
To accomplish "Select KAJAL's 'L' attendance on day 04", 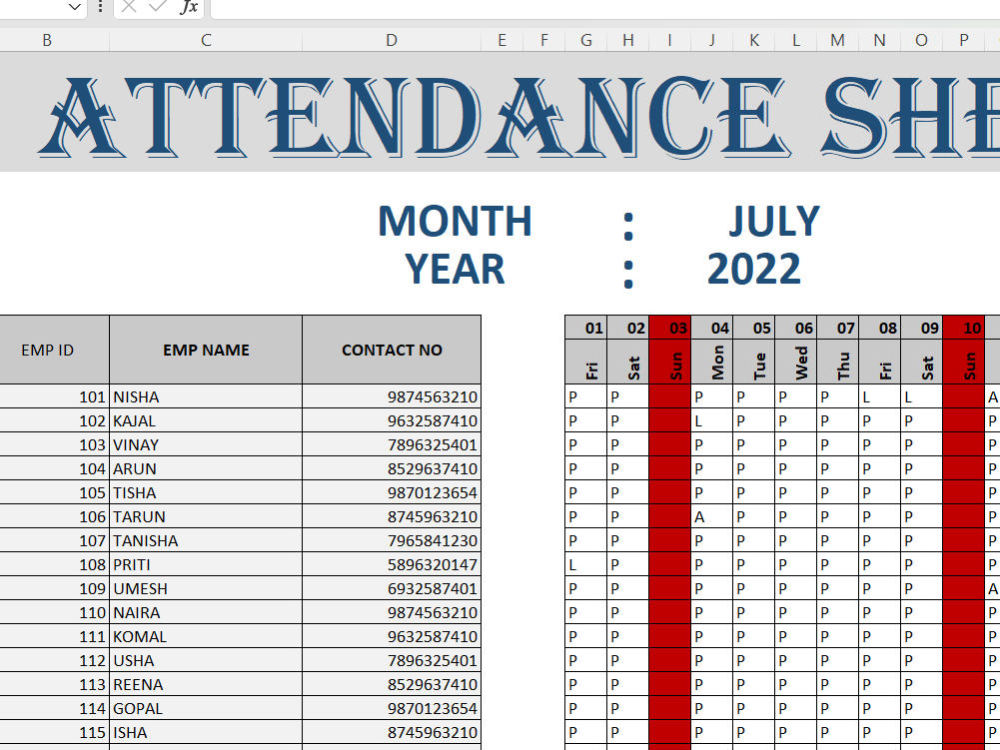I will click(712, 421).
